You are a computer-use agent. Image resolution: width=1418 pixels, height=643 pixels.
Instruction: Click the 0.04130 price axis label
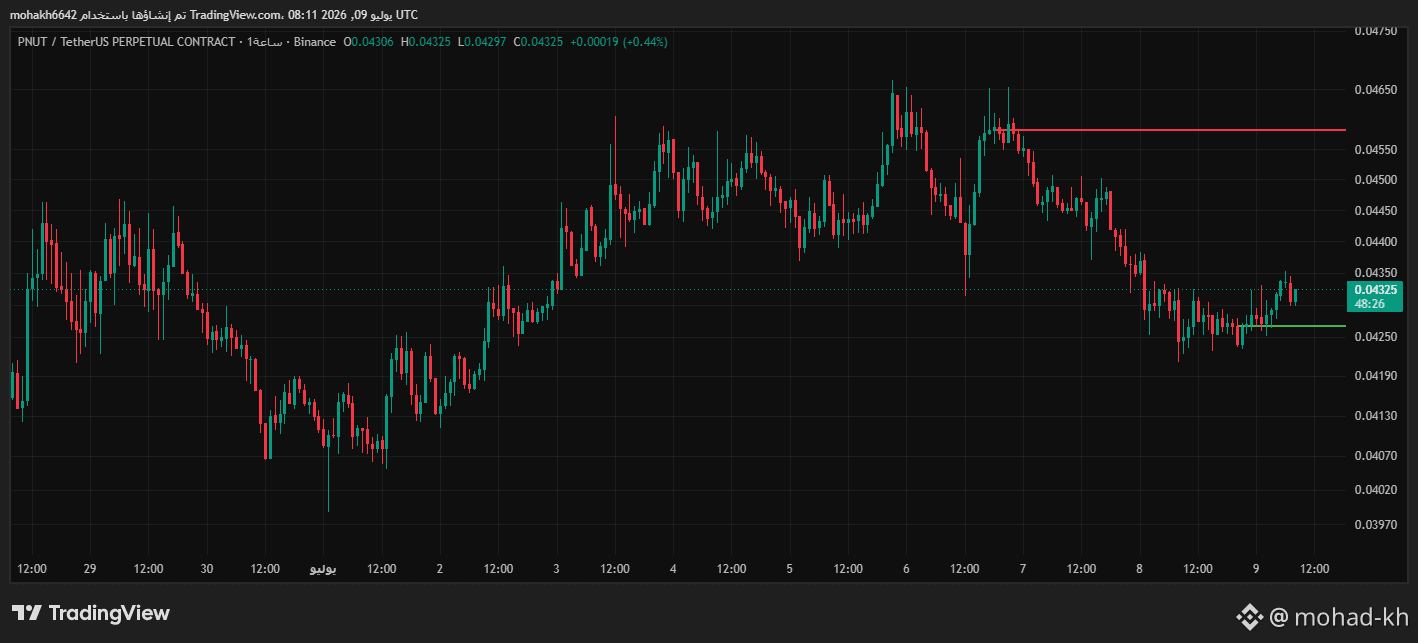click(x=1375, y=415)
